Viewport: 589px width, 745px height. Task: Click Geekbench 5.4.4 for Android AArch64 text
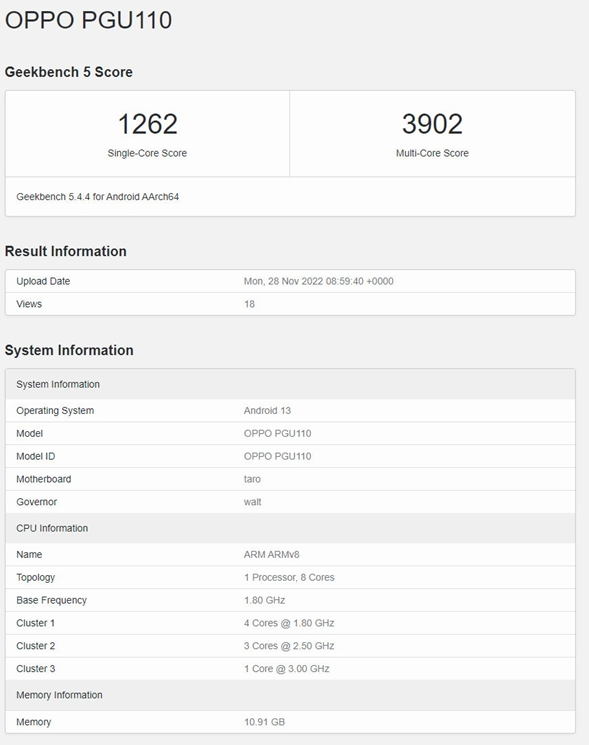click(x=97, y=197)
